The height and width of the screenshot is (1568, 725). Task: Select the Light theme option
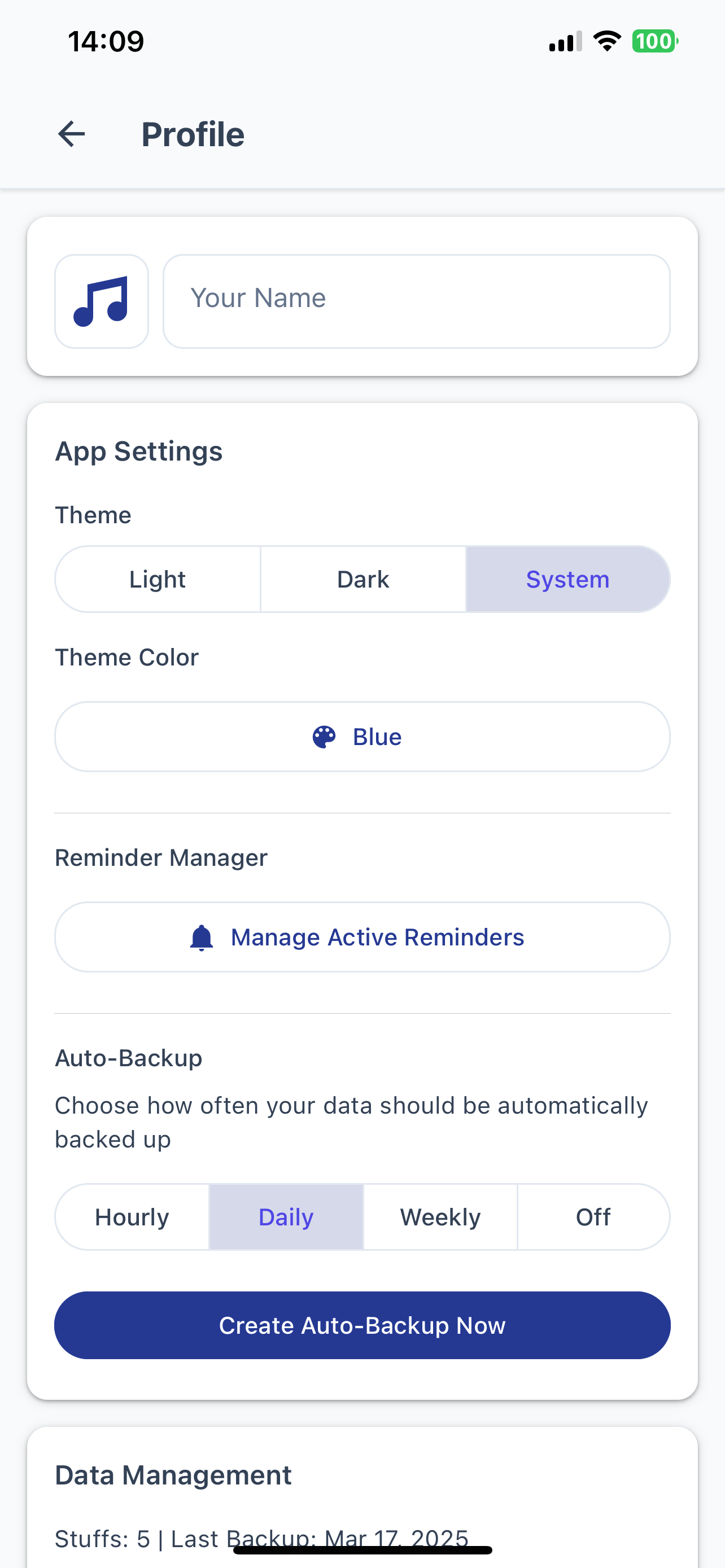[x=158, y=579]
